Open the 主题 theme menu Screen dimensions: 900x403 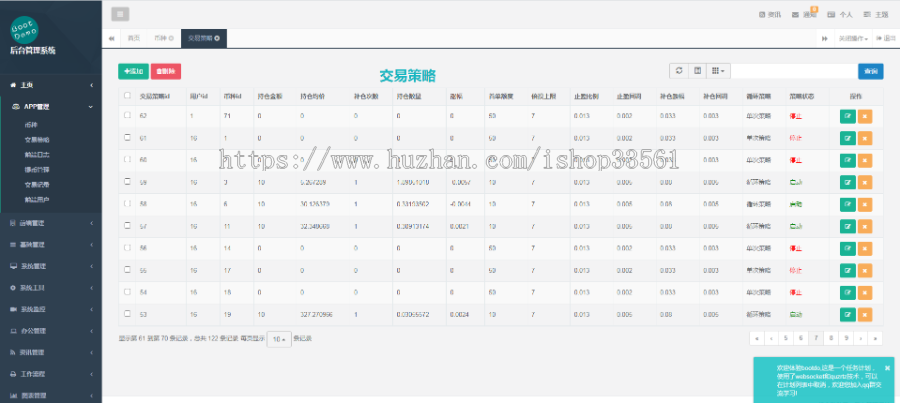point(876,15)
